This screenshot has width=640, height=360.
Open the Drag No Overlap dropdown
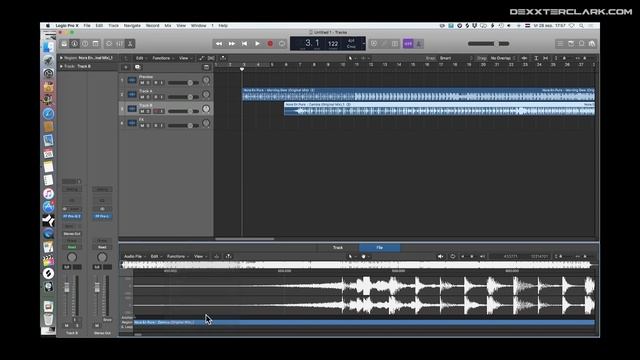pos(502,58)
